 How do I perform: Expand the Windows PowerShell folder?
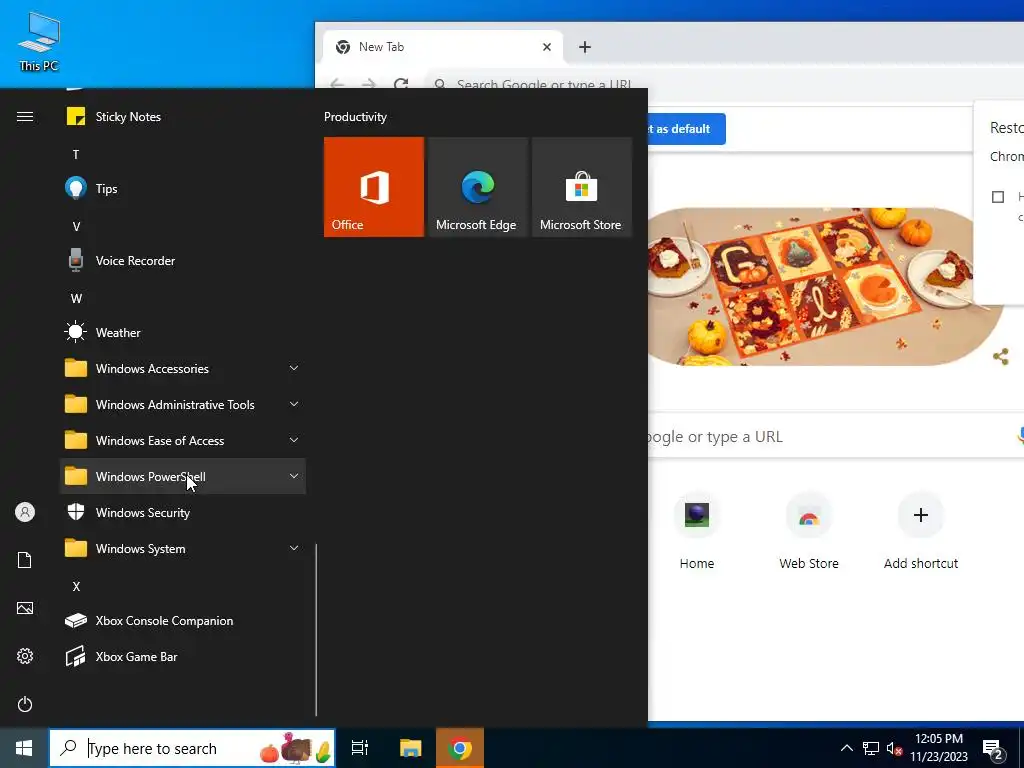pos(183,476)
